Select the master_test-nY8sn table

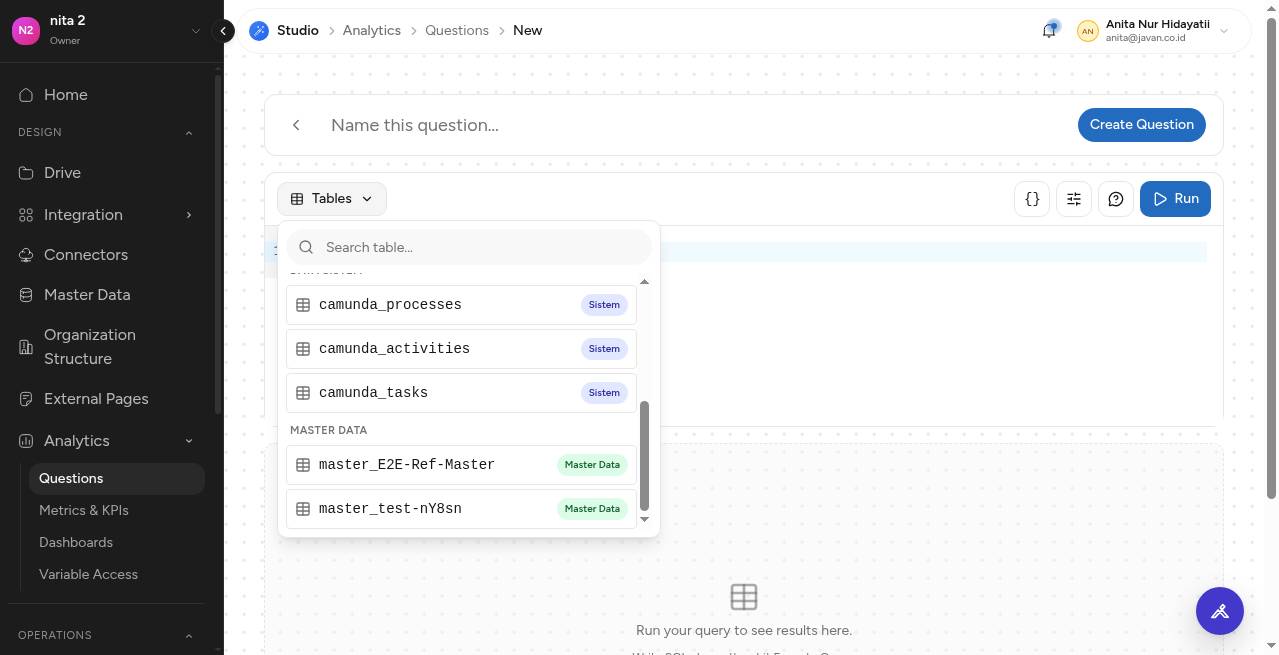(461, 509)
